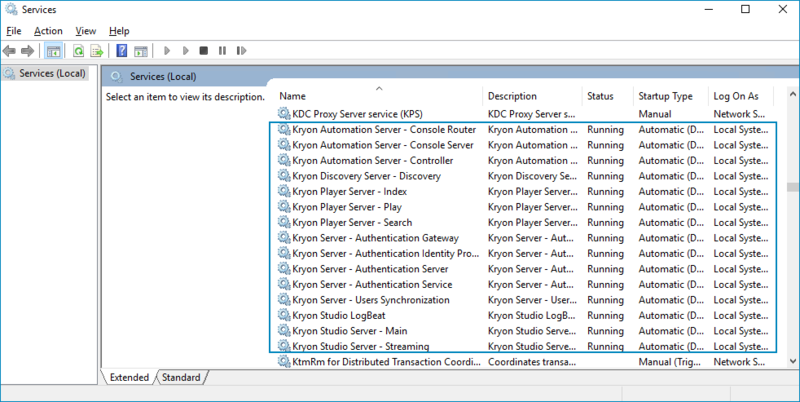800x402 pixels.
Task: Select Kryon Automation Server - Console Server
Action: point(383,145)
